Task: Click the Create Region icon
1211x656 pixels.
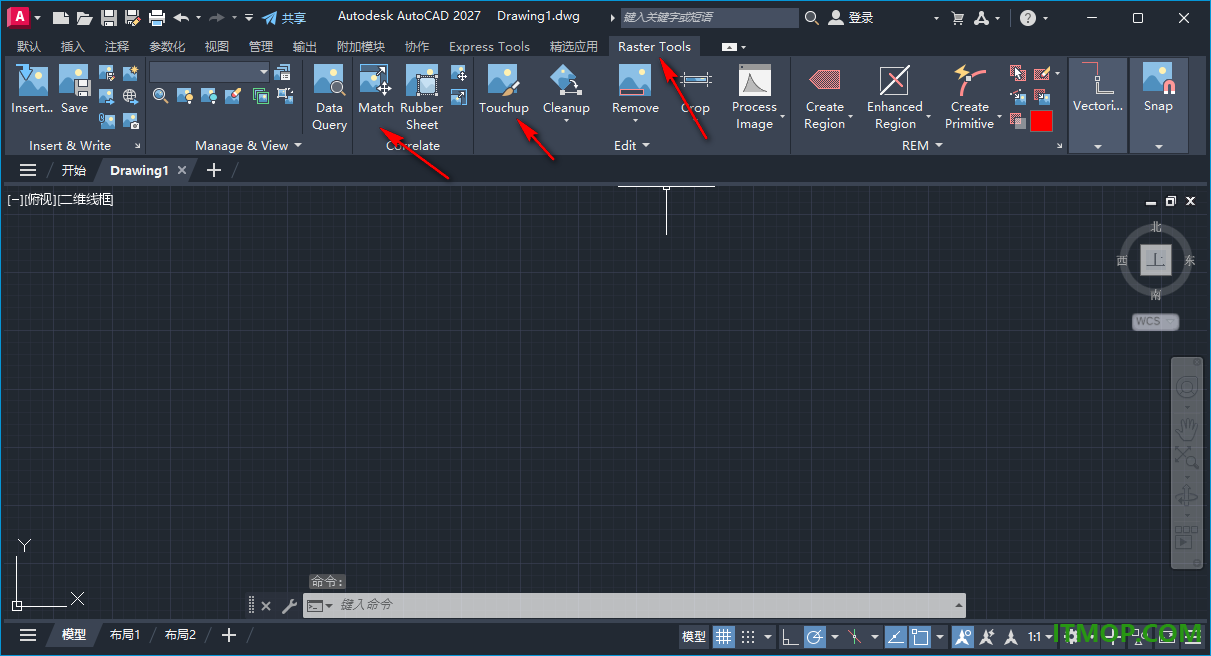Action: [825, 80]
